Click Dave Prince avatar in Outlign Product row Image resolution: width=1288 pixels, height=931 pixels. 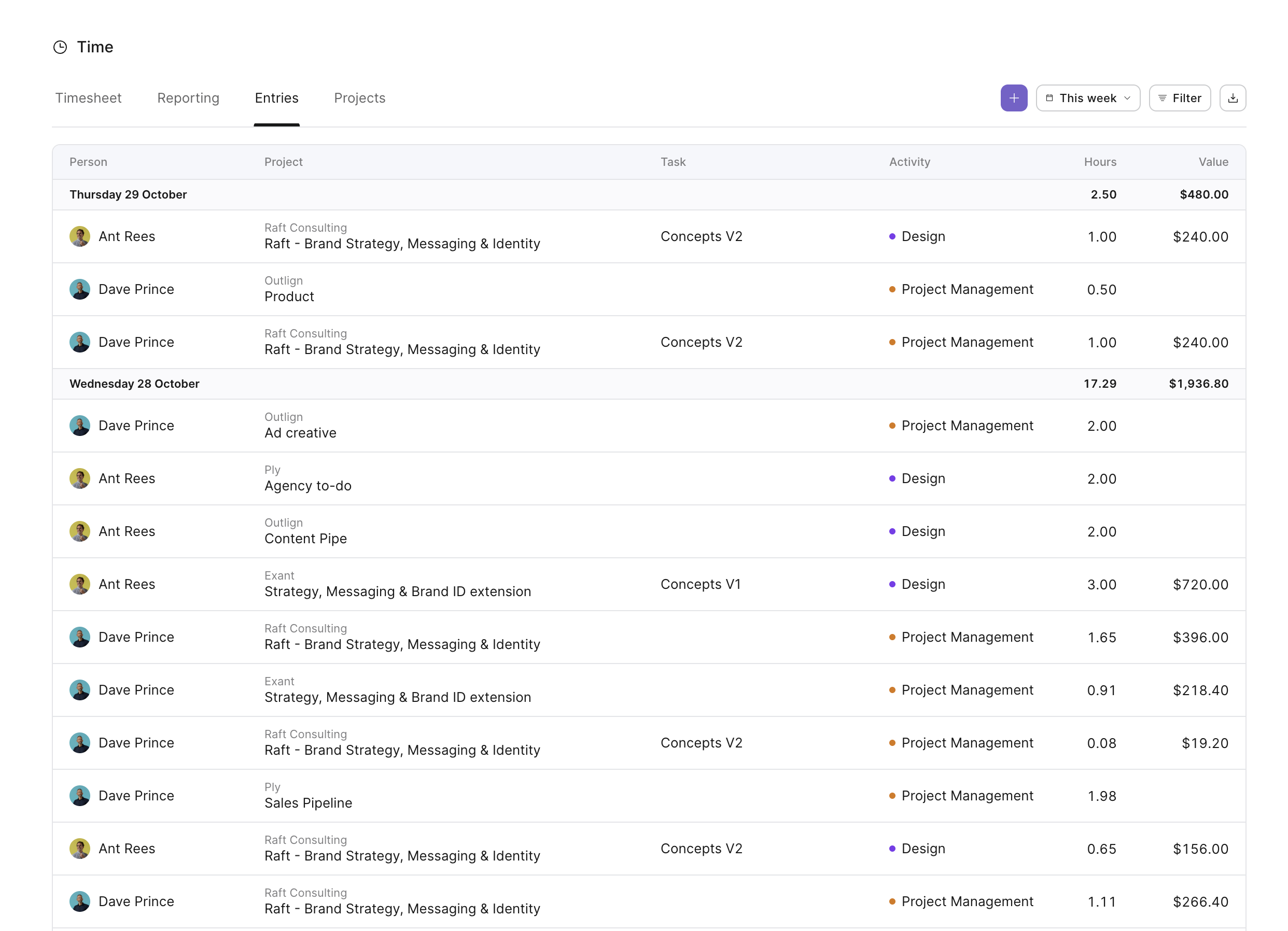click(x=79, y=290)
